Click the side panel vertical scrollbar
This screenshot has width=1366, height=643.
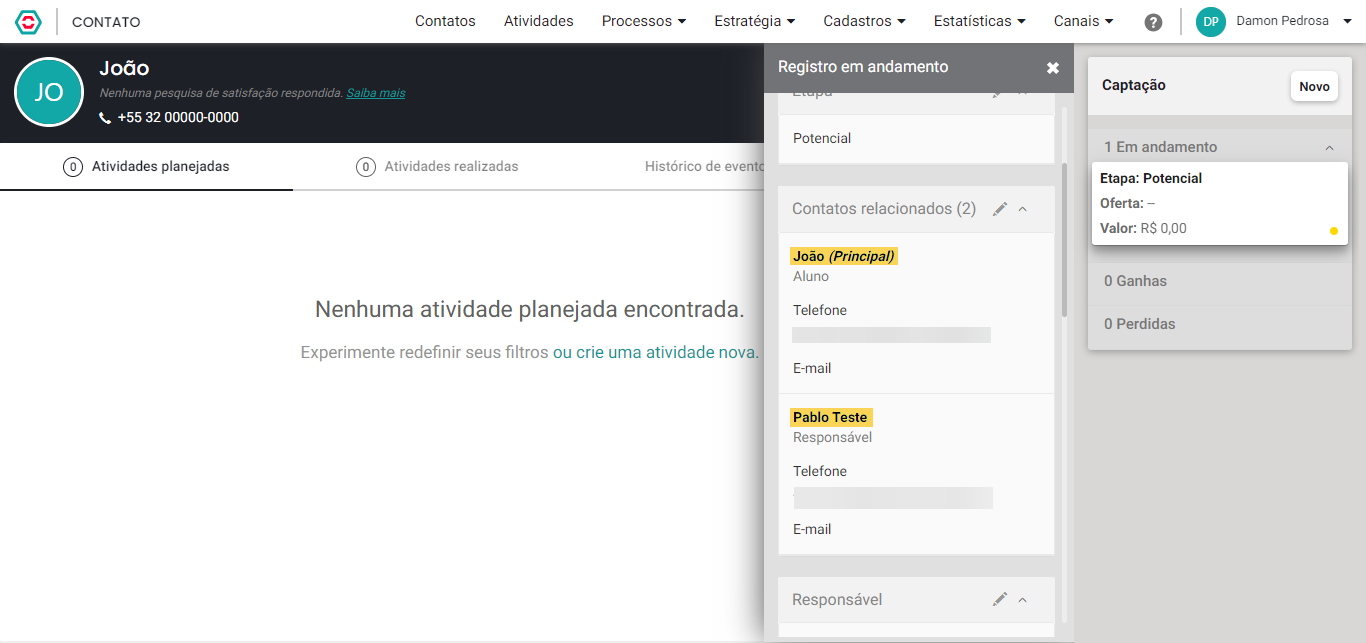[1065, 240]
